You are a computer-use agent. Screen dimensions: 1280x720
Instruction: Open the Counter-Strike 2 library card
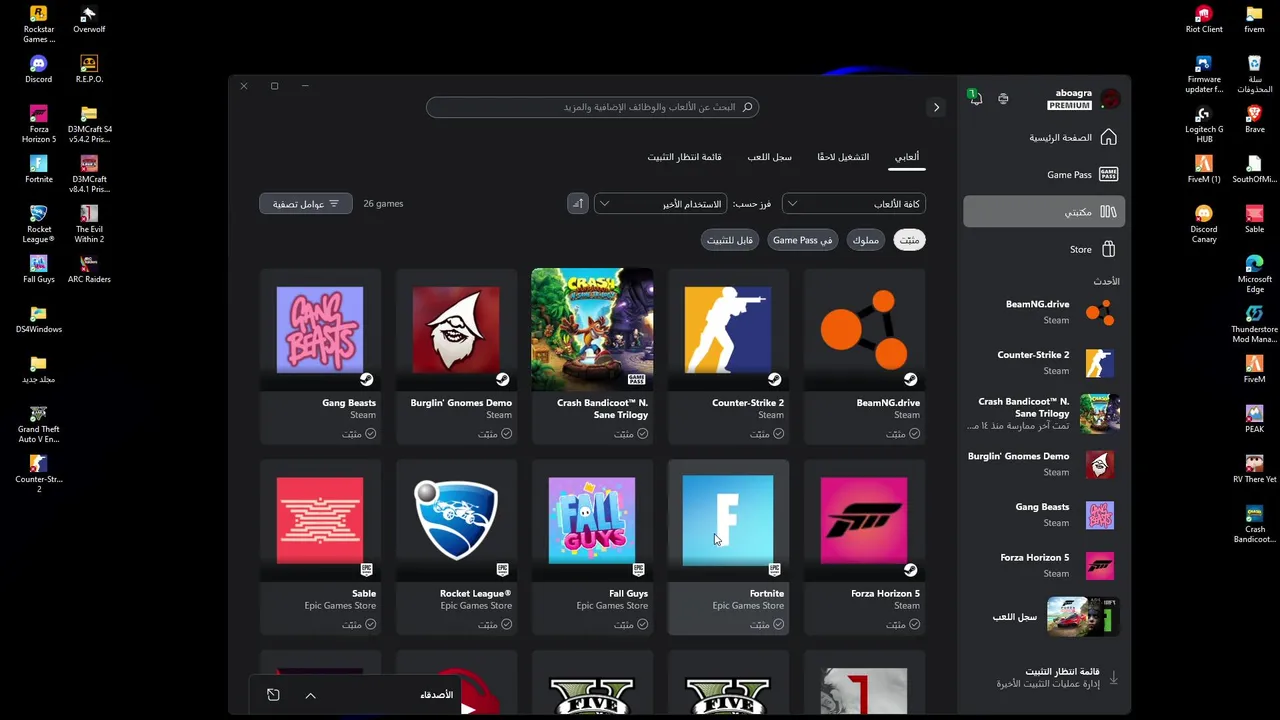click(x=728, y=355)
